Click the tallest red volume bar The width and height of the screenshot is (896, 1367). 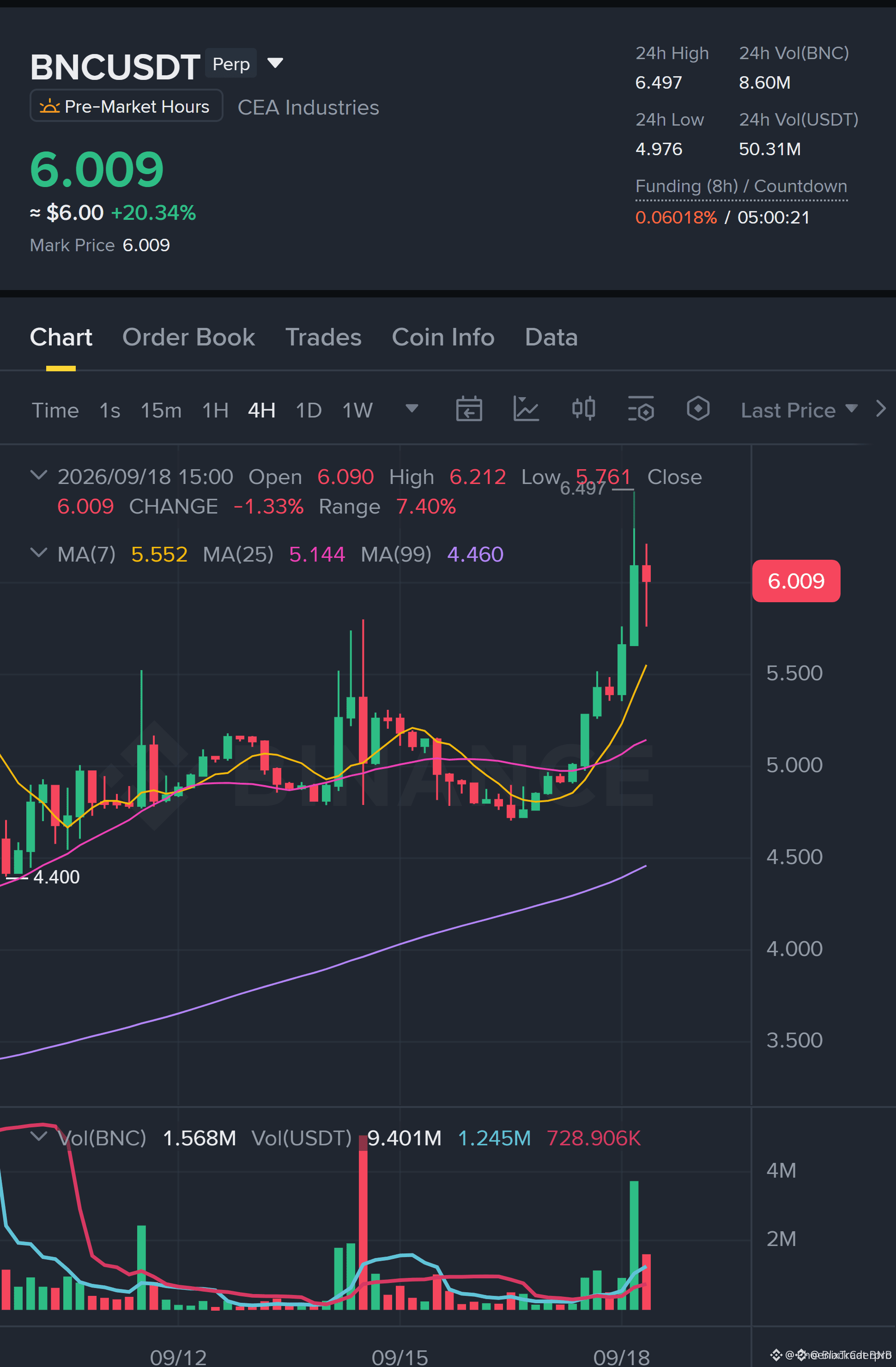tap(363, 1222)
